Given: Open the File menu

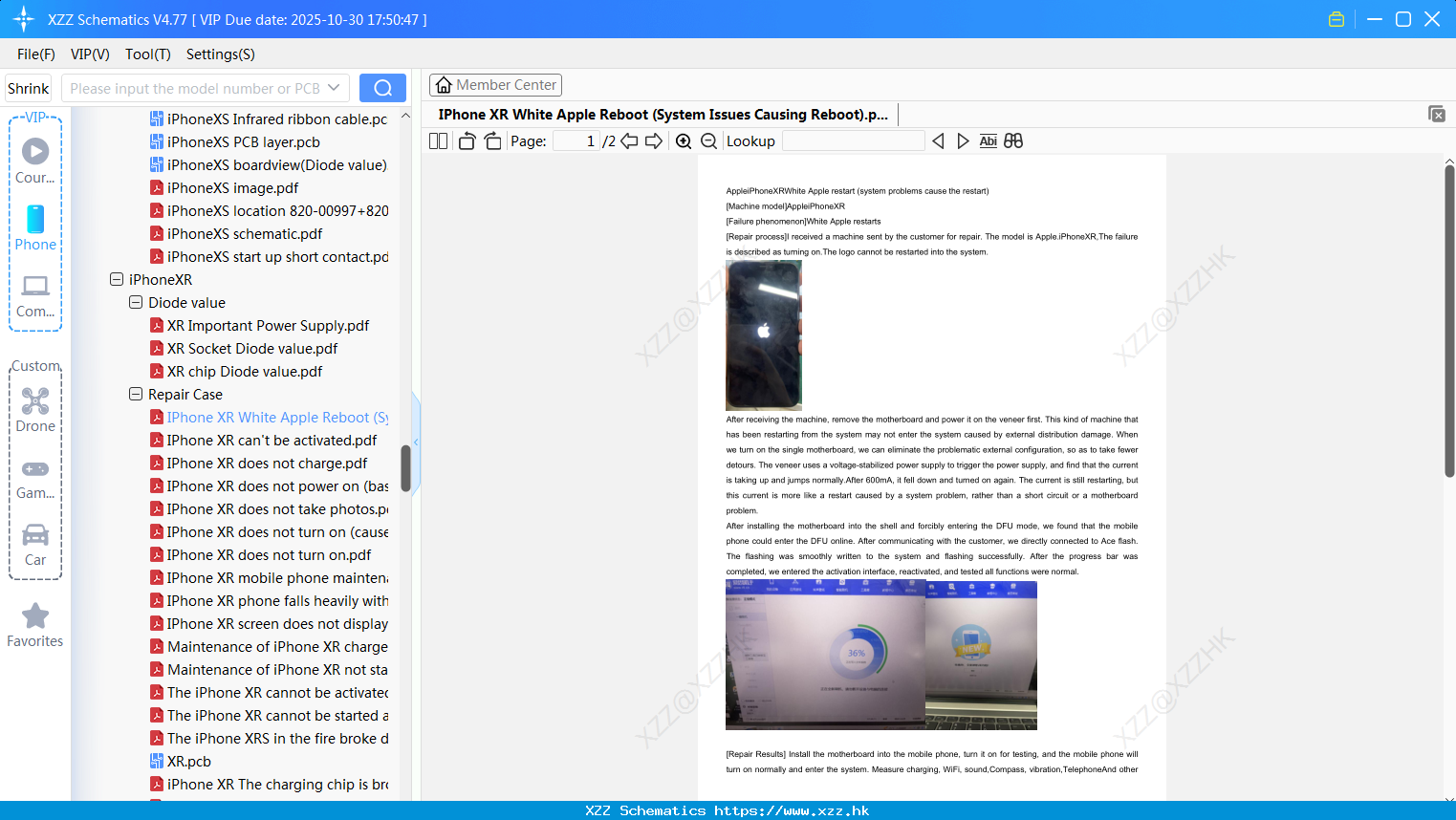Looking at the screenshot, I should (x=36, y=54).
